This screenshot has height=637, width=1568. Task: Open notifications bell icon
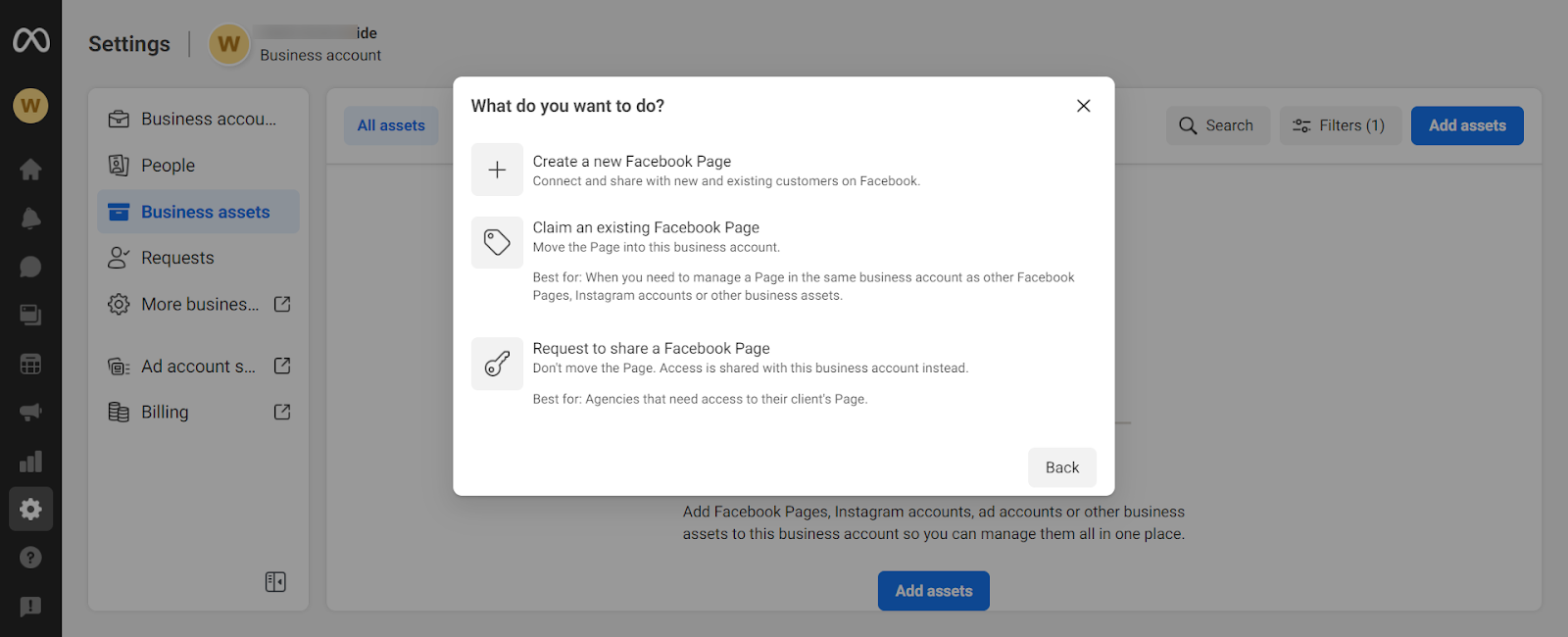click(30, 218)
